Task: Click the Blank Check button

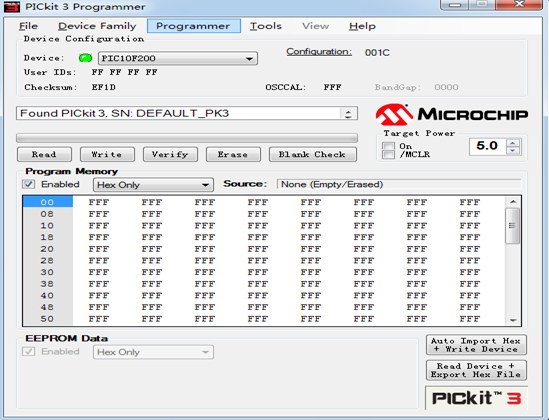Action: [x=313, y=154]
